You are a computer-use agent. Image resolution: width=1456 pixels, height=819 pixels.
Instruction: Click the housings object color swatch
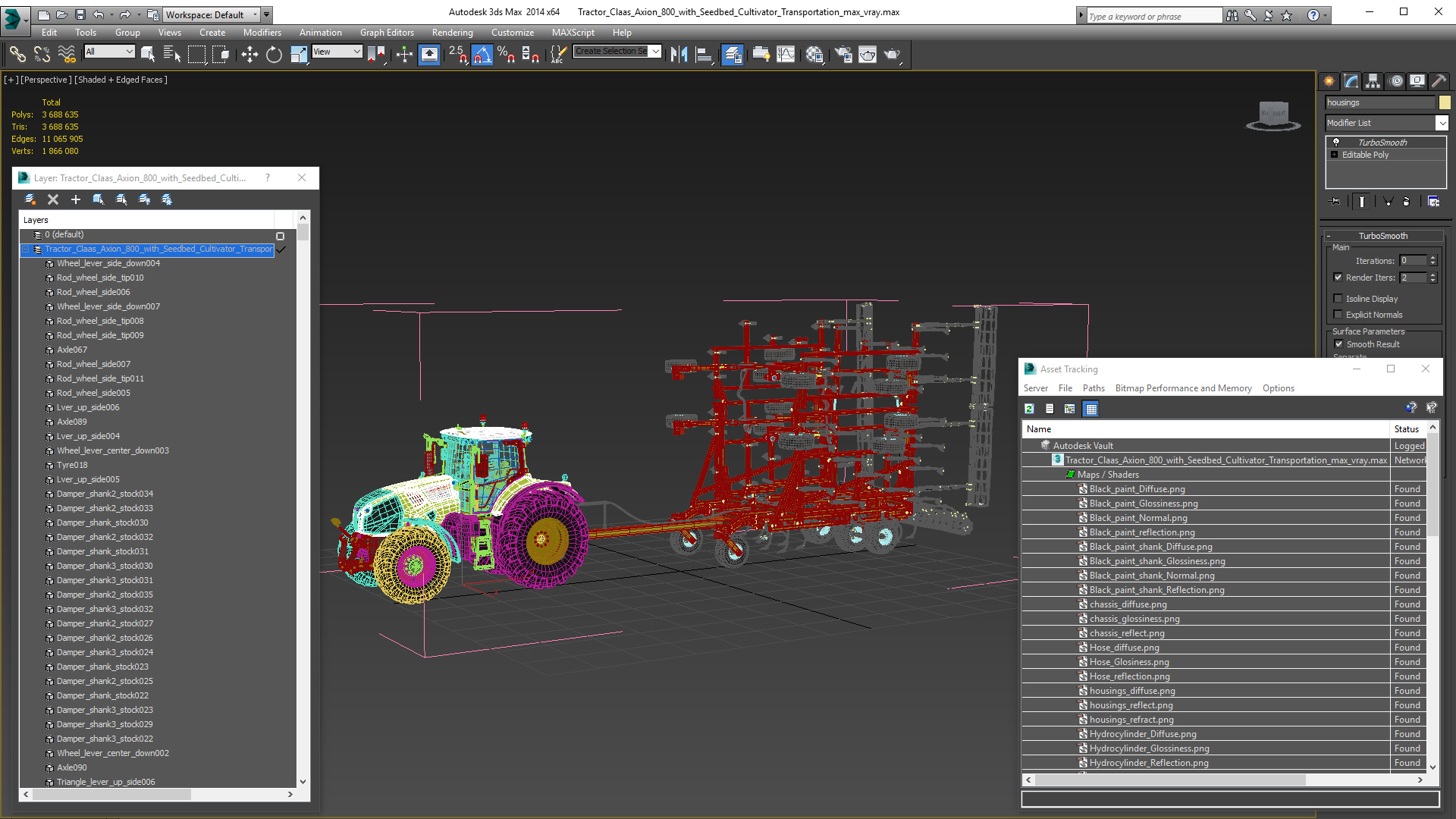tap(1445, 102)
